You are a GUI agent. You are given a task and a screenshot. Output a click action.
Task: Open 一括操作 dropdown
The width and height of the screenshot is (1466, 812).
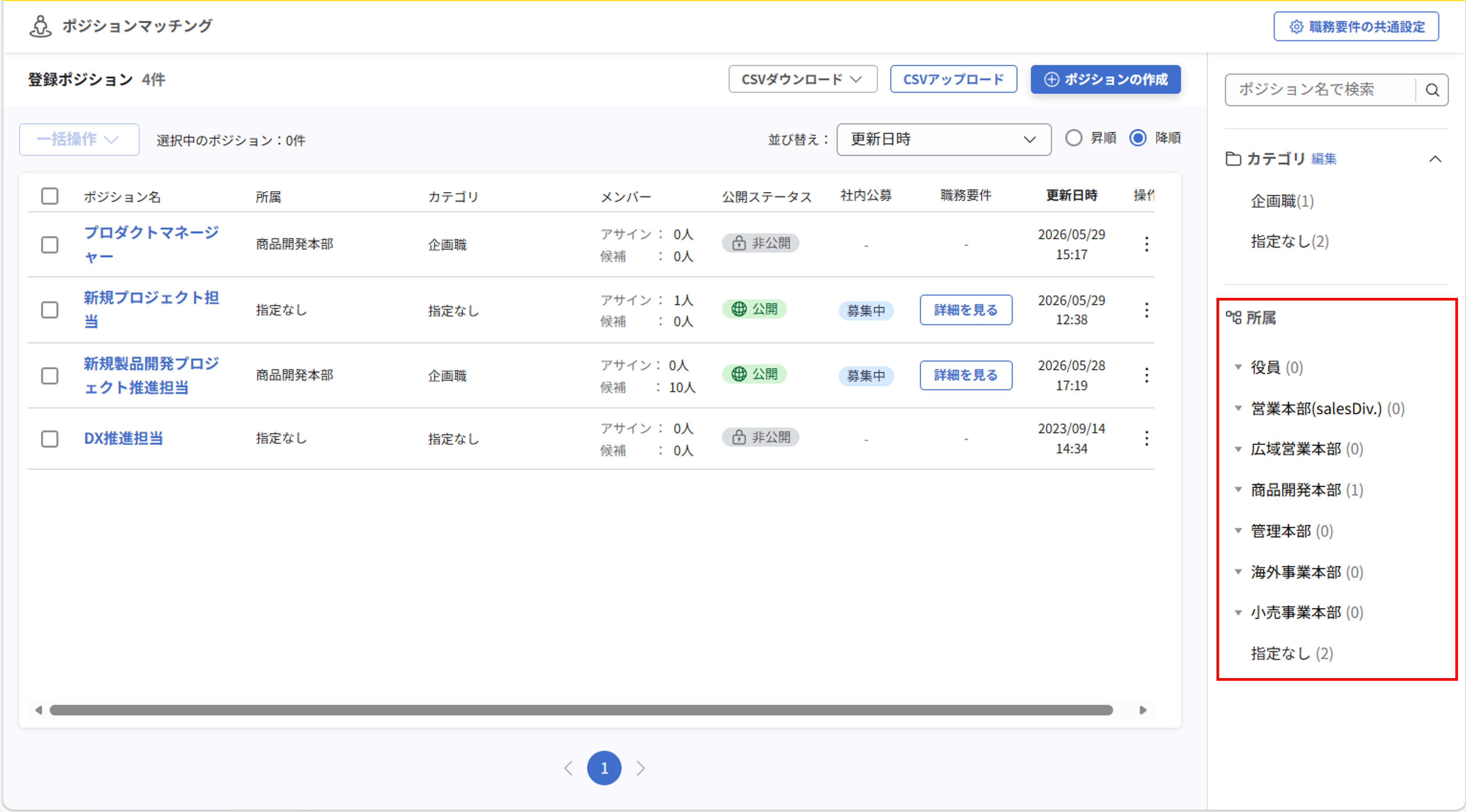point(79,139)
